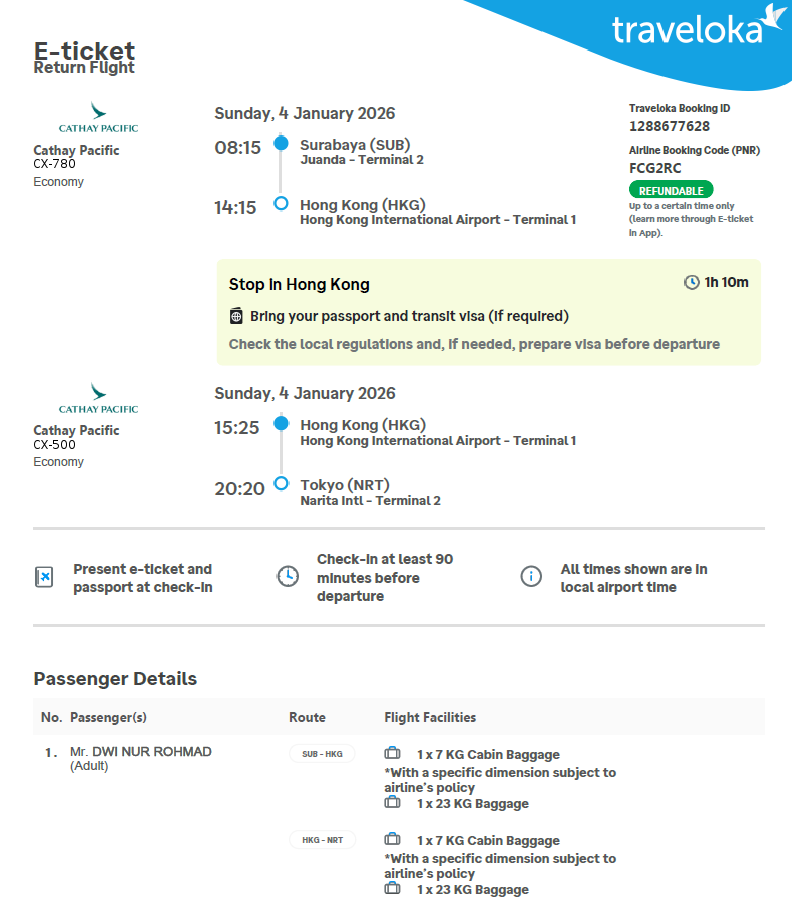Click the first 7 KG cabin baggage icon
The height and width of the screenshot is (911, 796).
point(393,754)
